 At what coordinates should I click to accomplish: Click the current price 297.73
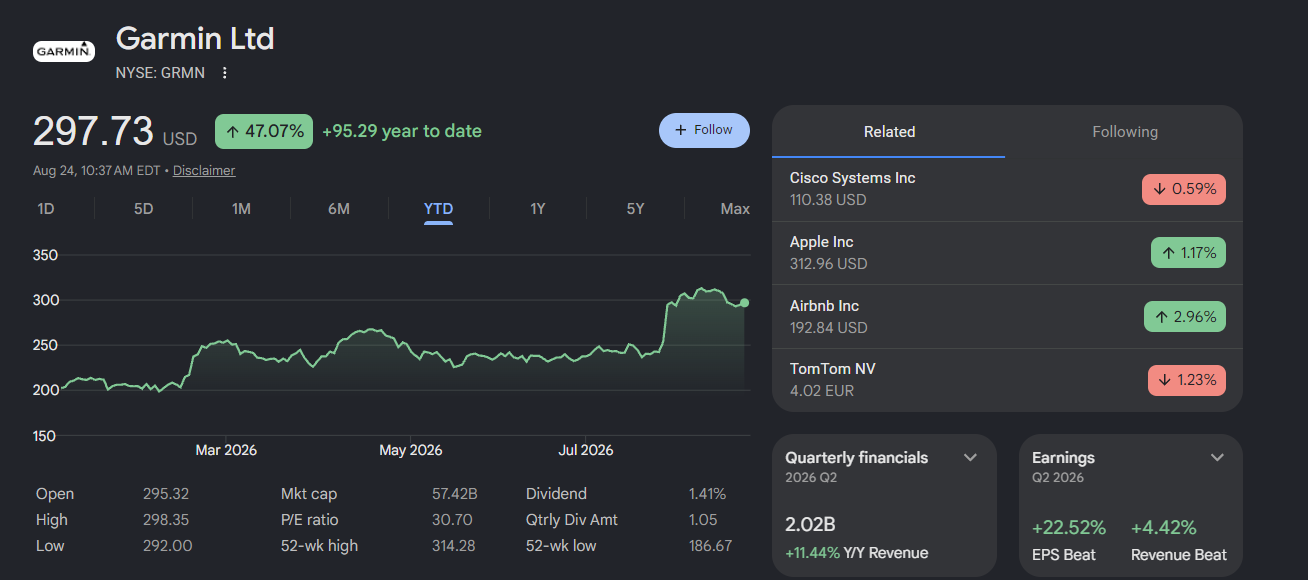click(93, 131)
